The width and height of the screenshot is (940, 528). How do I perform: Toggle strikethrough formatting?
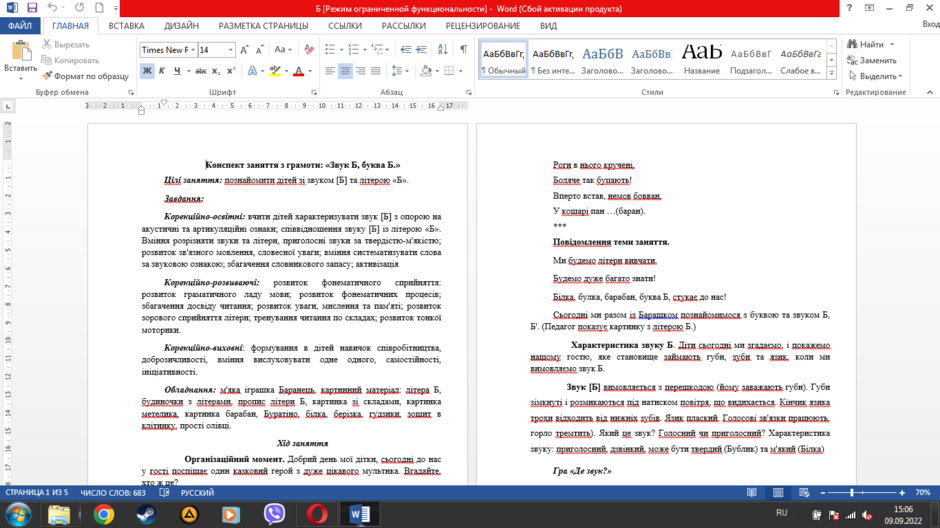click(x=201, y=71)
